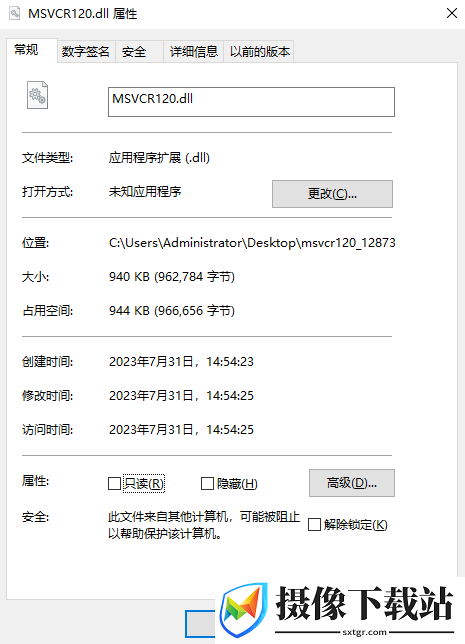The height and width of the screenshot is (644, 465).
Task: Click the 更改(C)... button
Action: click(x=332, y=194)
